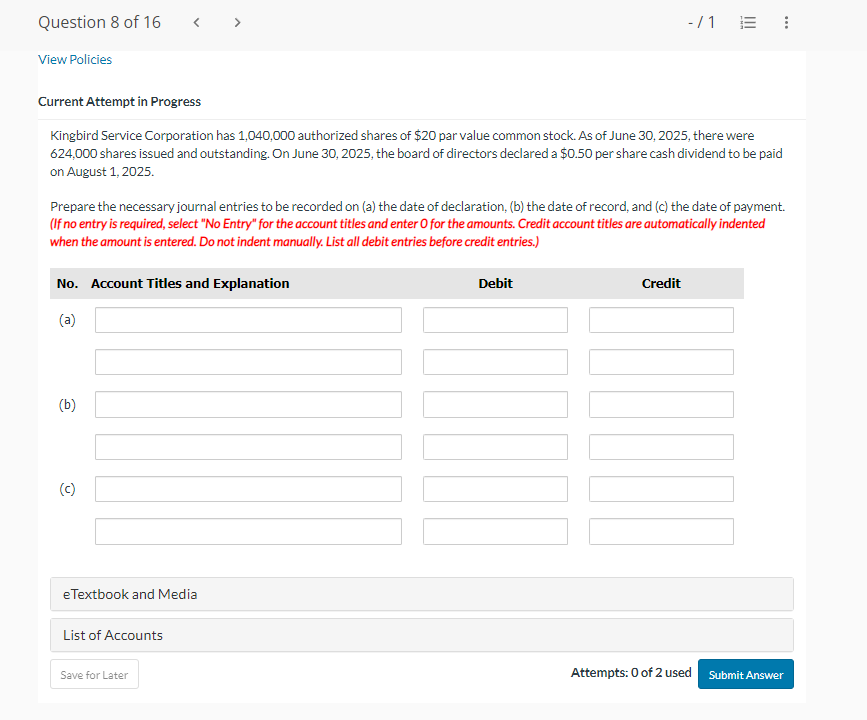Image resolution: width=867 pixels, height=720 pixels.
Task: Click the 'No.' column header
Action: point(67,284)
